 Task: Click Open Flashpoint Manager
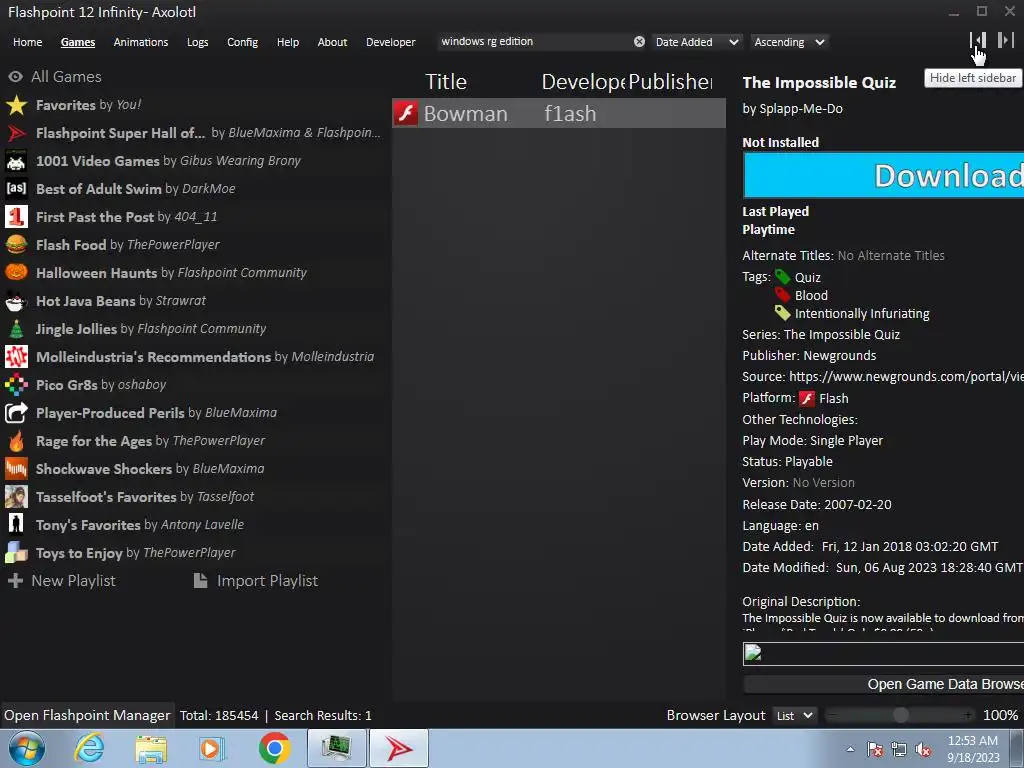87,716
